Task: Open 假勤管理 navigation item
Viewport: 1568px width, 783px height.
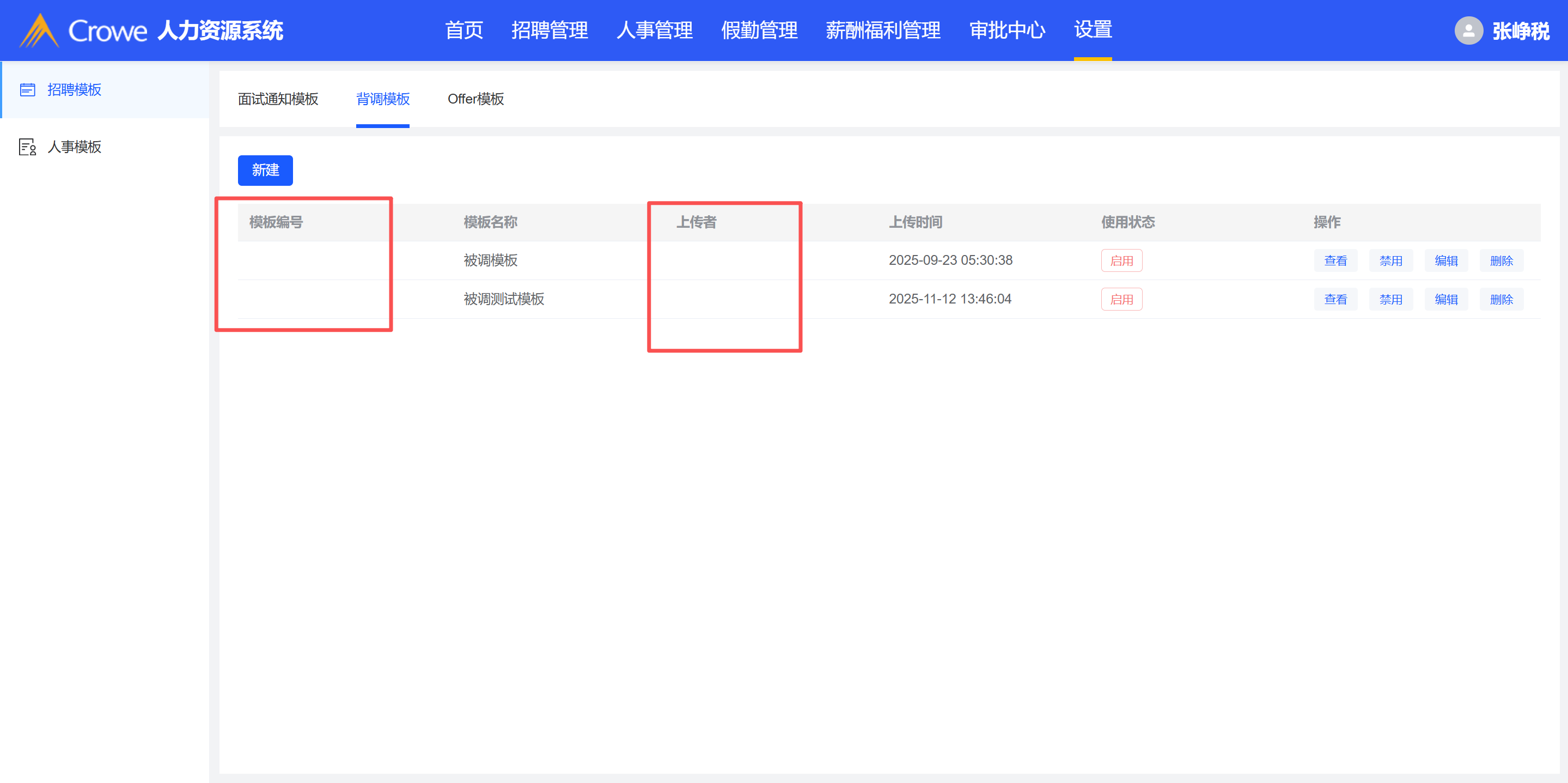Action: tap(759, 30)
